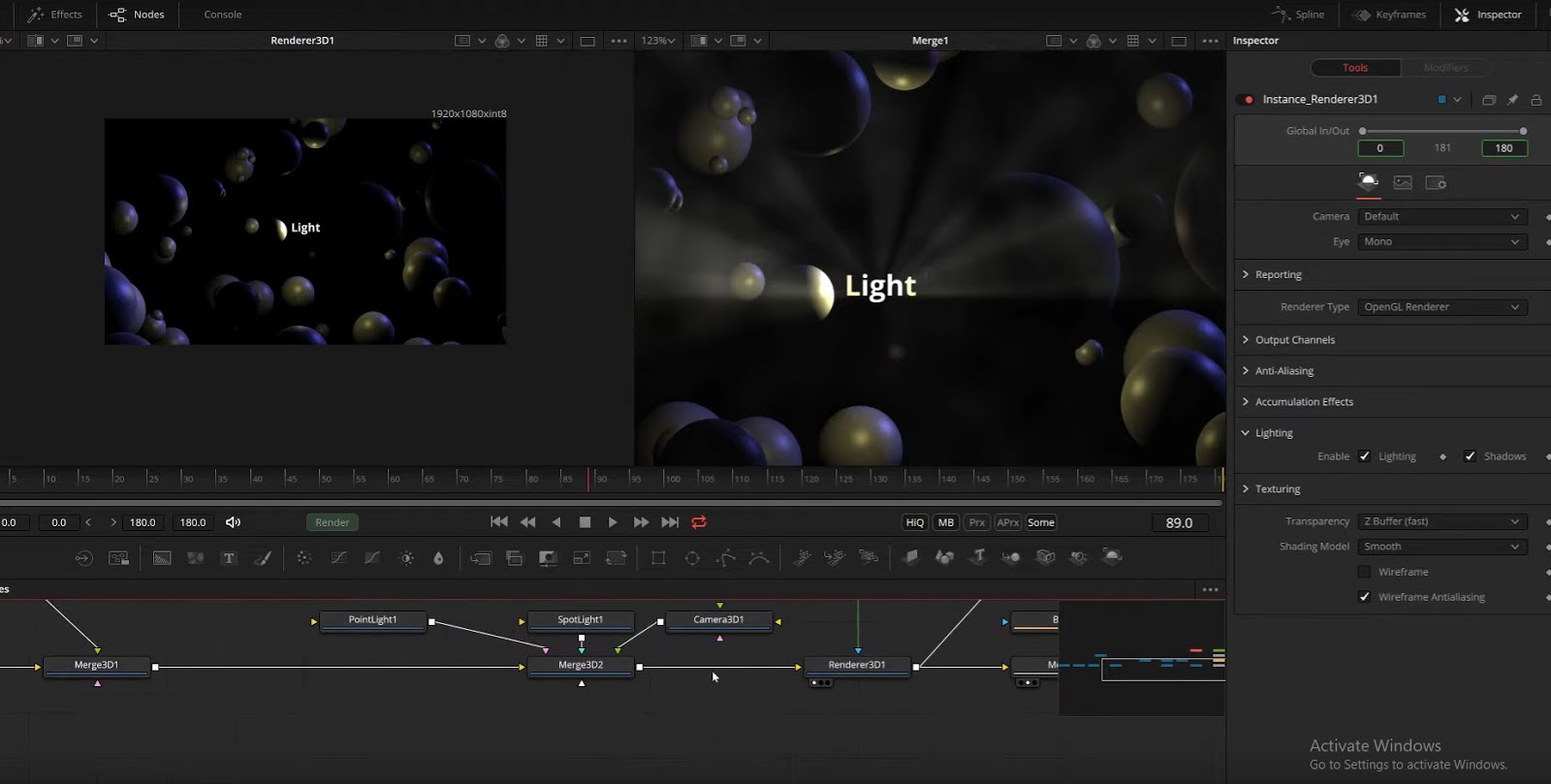Disable the Lighting checkbox
This screenshot has height=784, width=1551.
[1365, 456]
